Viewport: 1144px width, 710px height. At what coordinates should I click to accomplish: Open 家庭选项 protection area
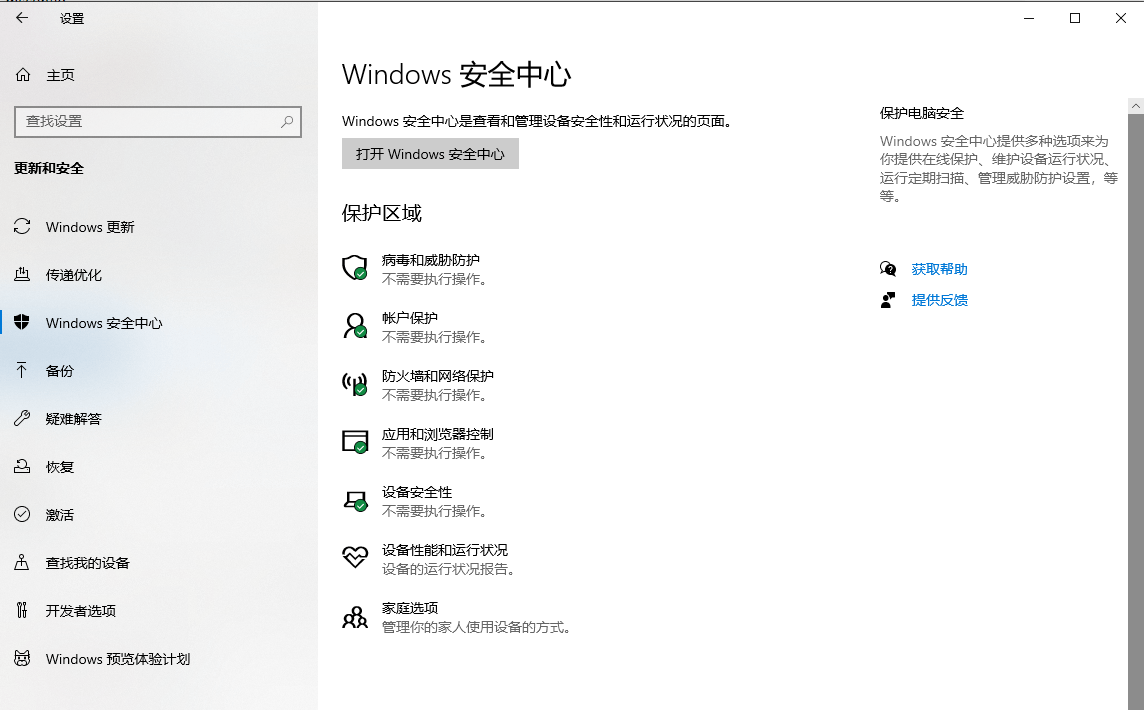click(457, 617)
